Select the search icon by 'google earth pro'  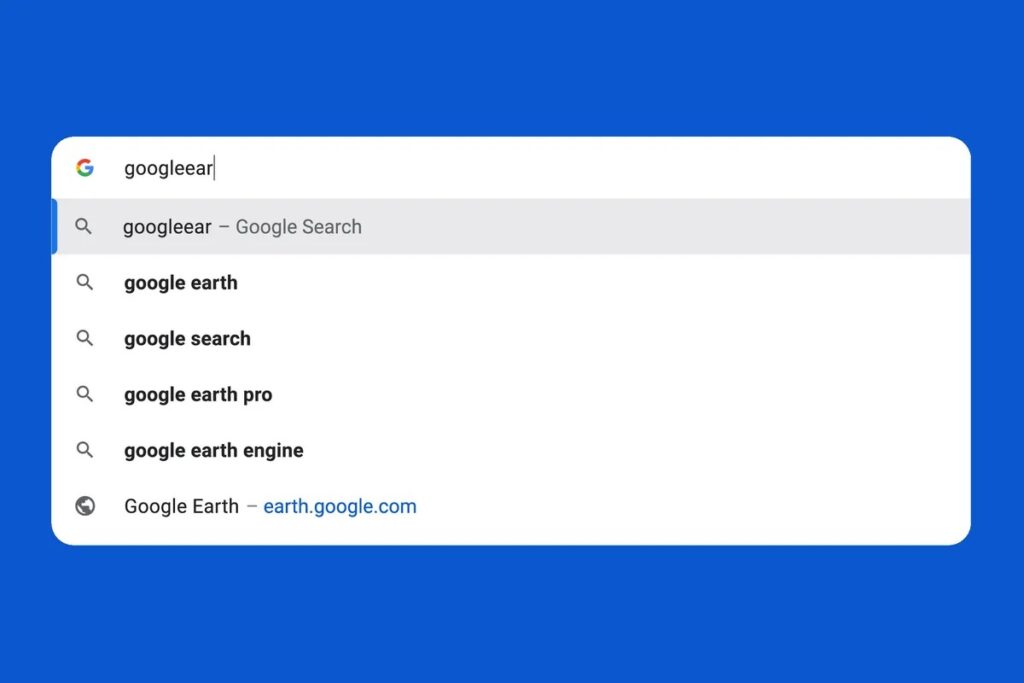pyautogui.click(x=84, y=394)
